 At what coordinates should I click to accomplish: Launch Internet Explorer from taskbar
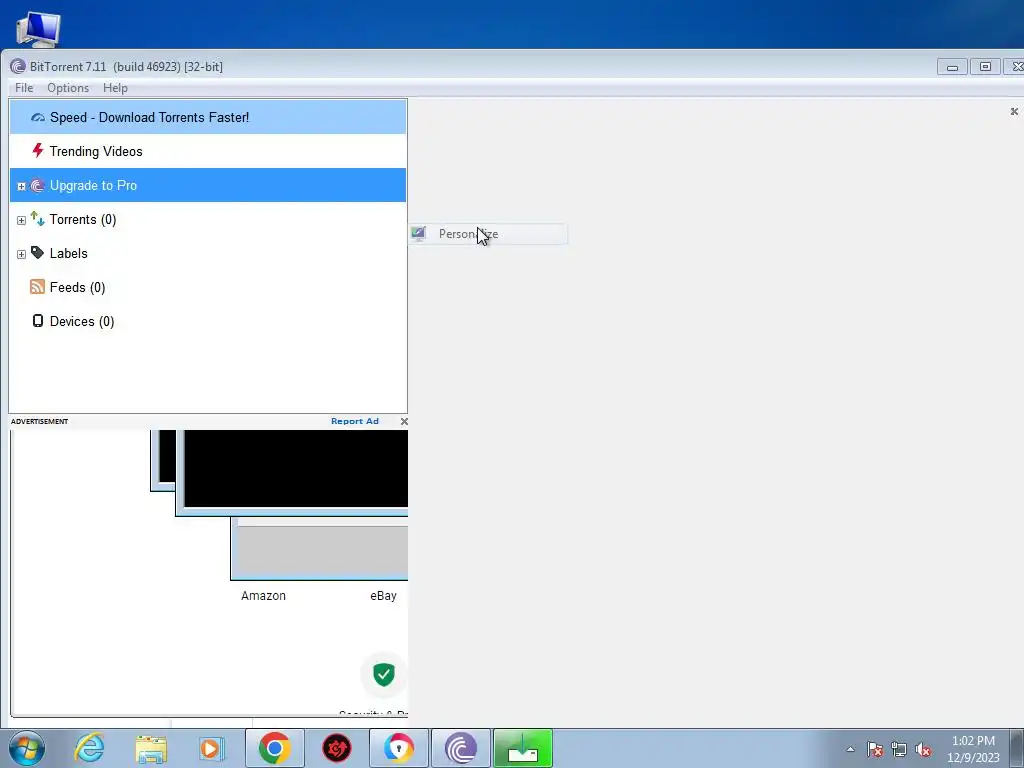(89, 748)
